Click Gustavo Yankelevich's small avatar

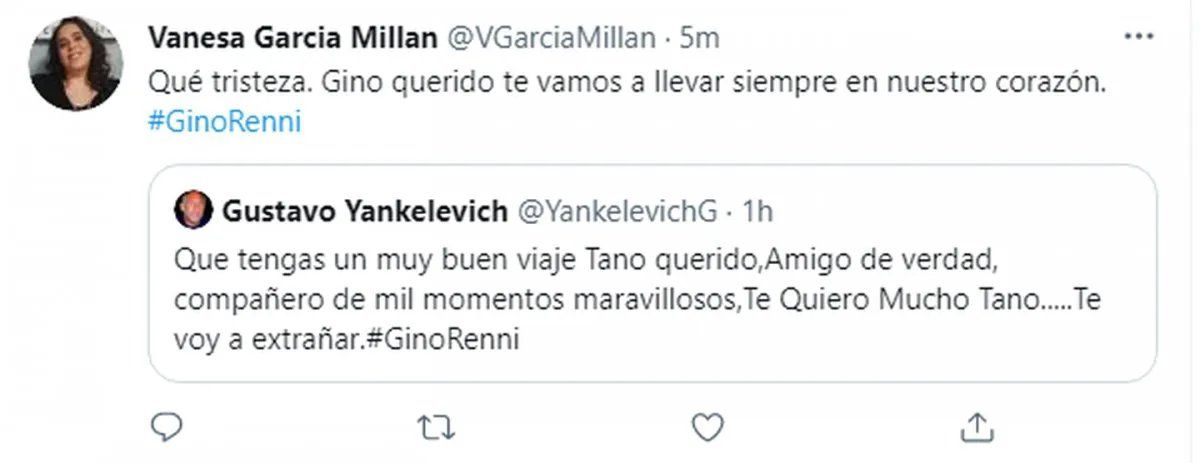pos(193,210)
